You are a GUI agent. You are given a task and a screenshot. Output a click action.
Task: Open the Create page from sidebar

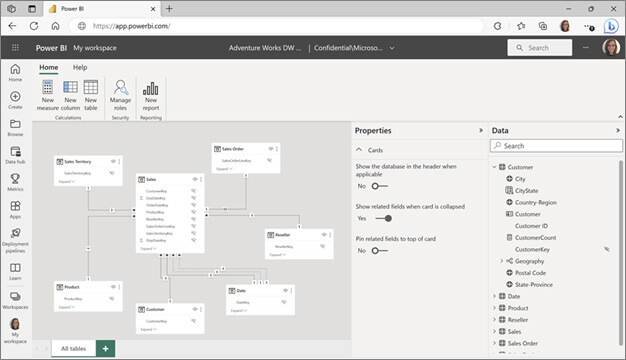[15, 100]
